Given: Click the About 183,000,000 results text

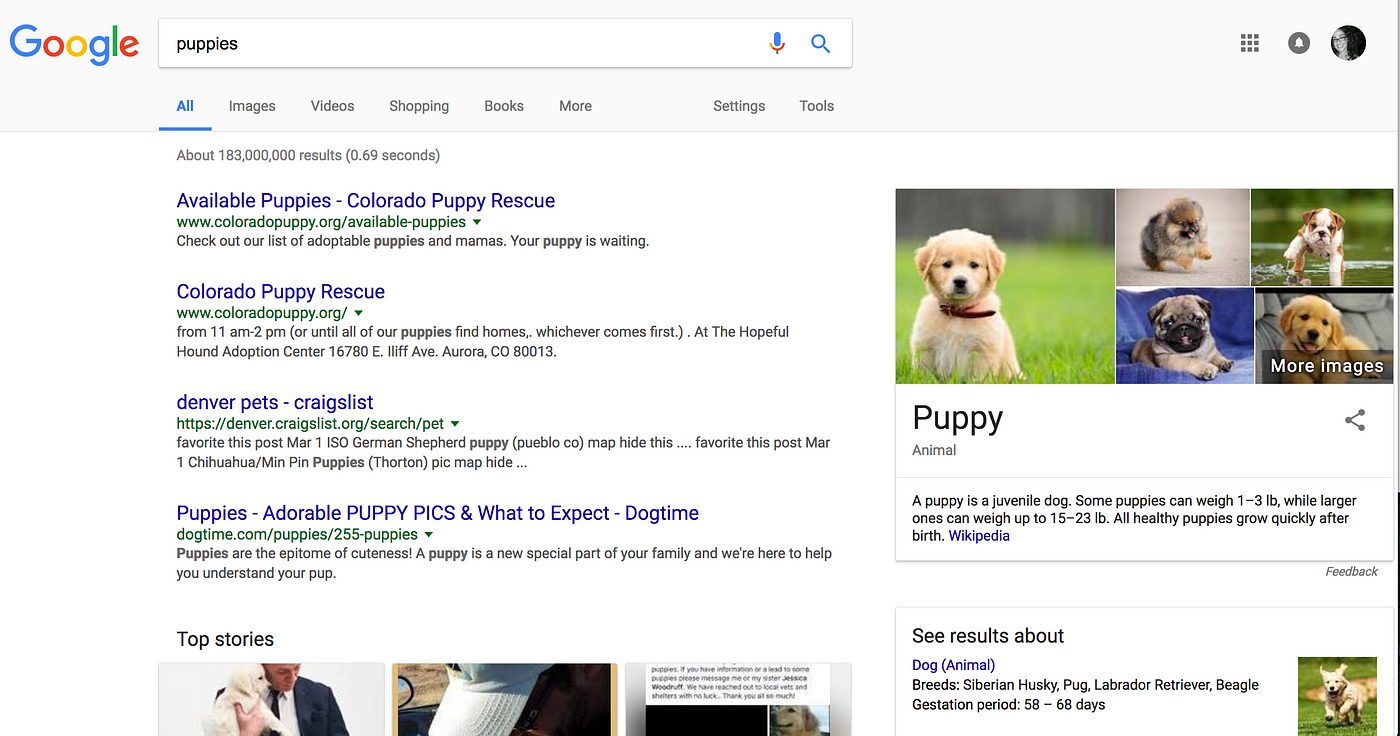Looking at the screenshot, I should pos(308,156).
